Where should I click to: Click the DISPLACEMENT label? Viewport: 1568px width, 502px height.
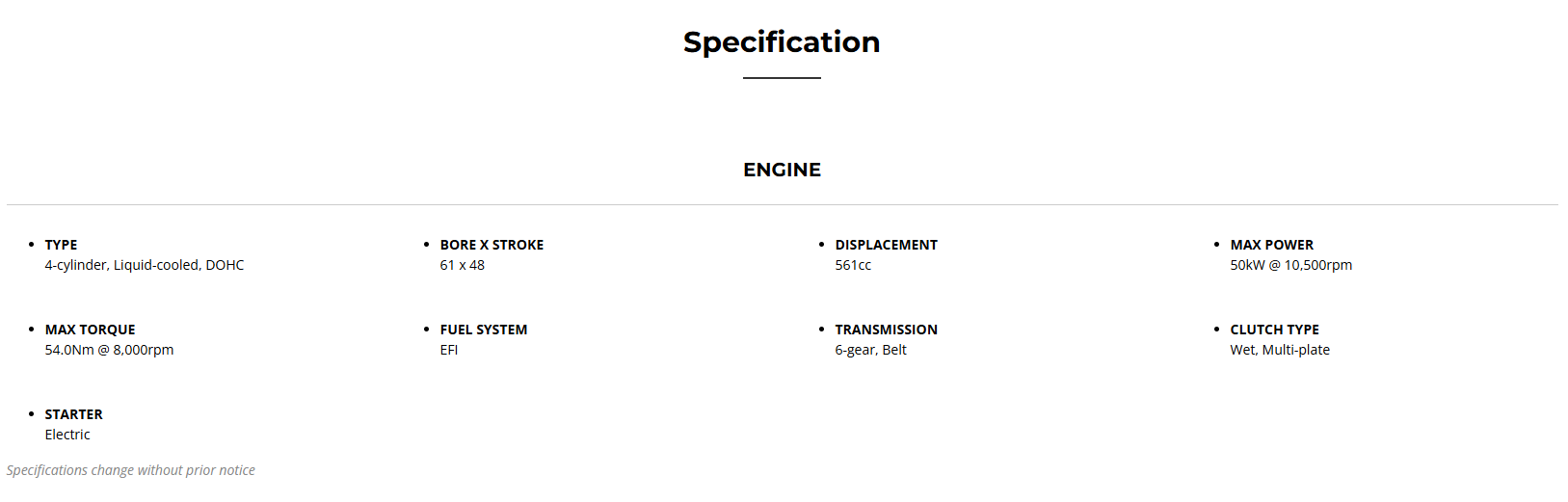(x=886, y=245)
